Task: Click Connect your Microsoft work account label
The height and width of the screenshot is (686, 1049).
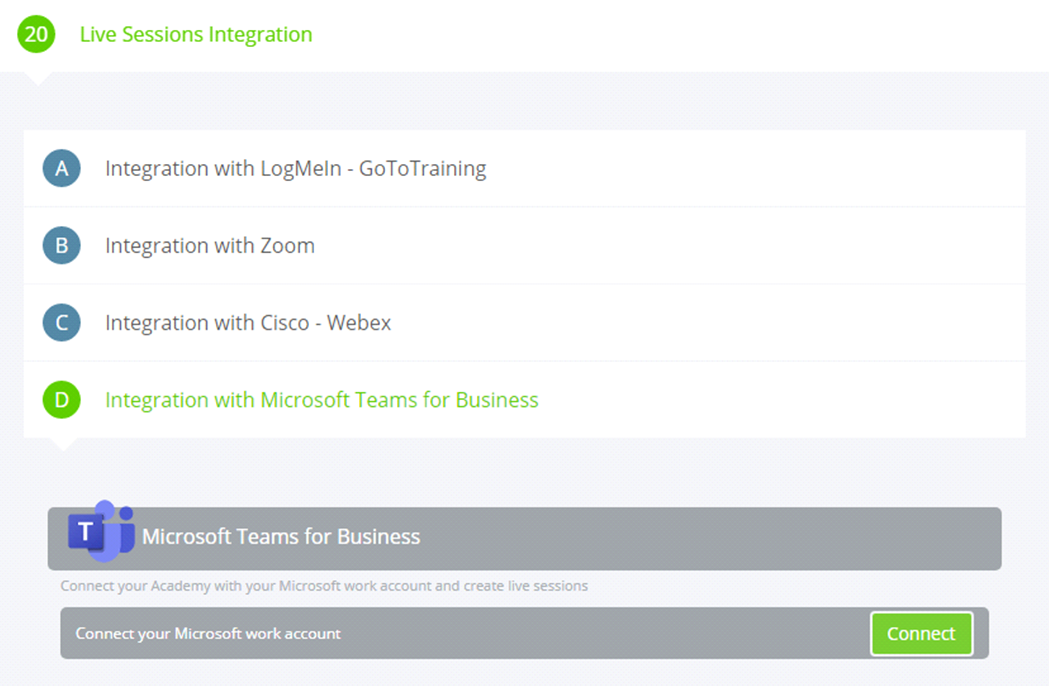Action: tap(208, 633)
